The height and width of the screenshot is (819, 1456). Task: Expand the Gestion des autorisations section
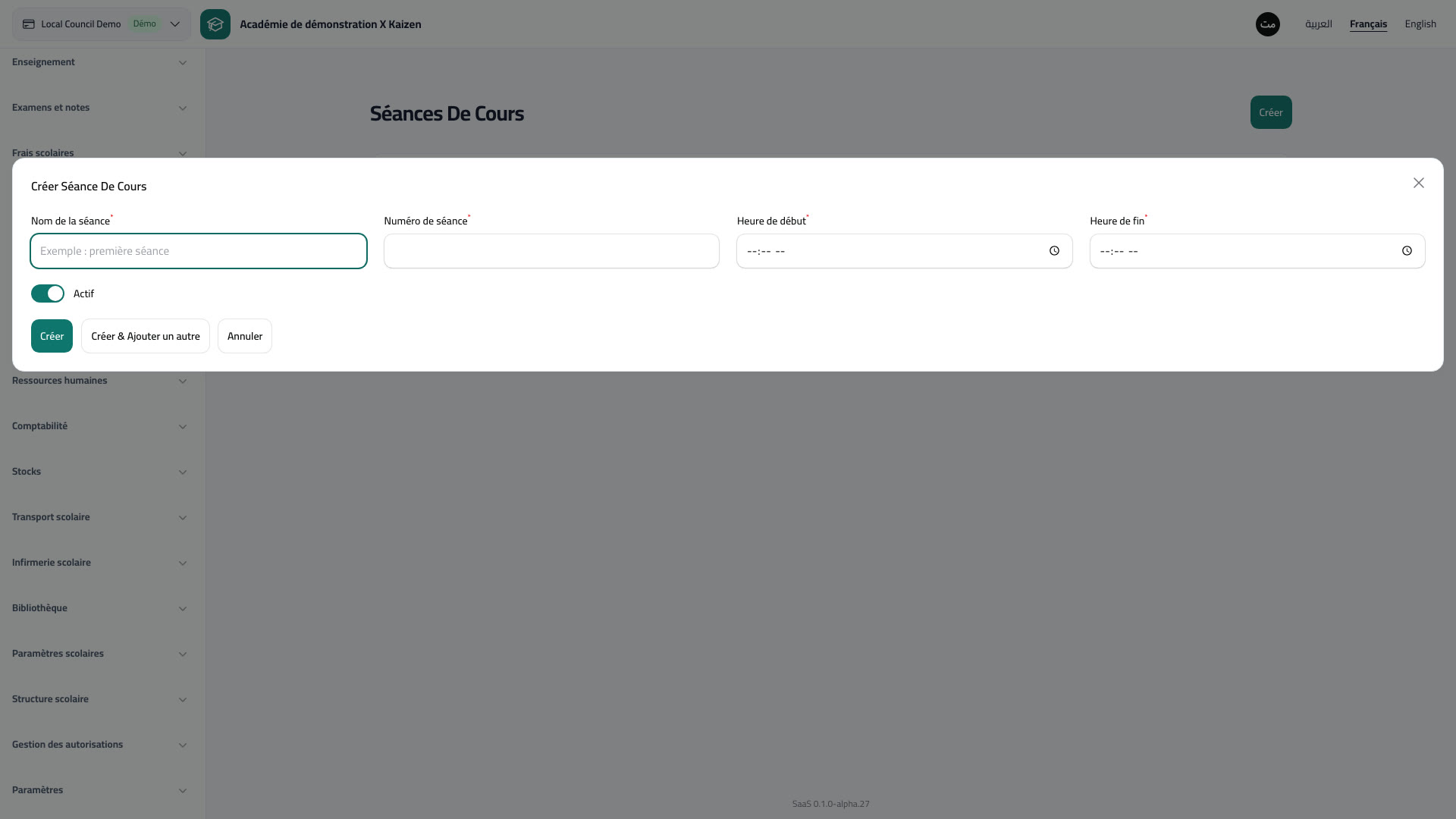click(x=99, y=745)
